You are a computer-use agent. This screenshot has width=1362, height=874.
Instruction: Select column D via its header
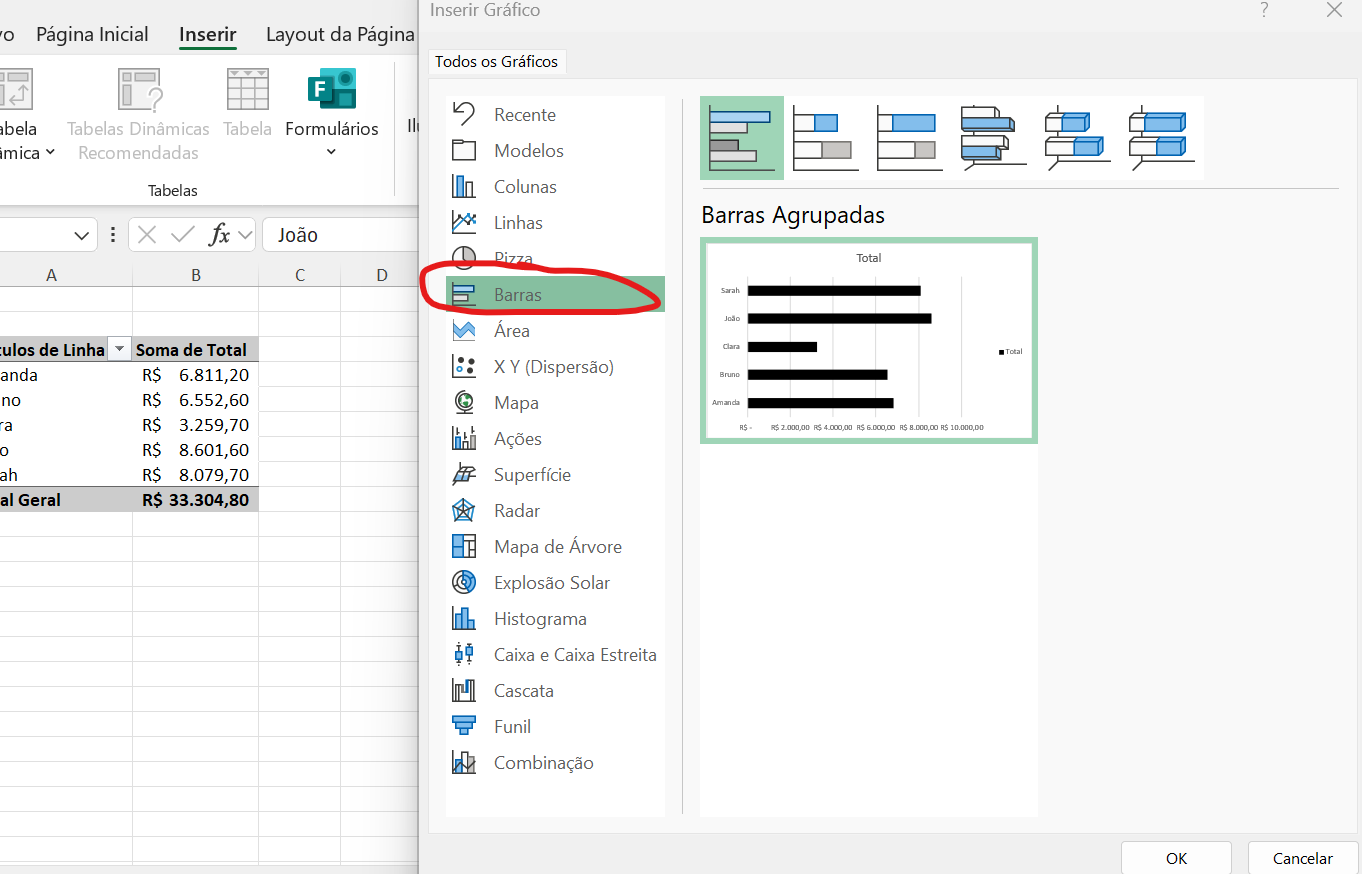381,275
